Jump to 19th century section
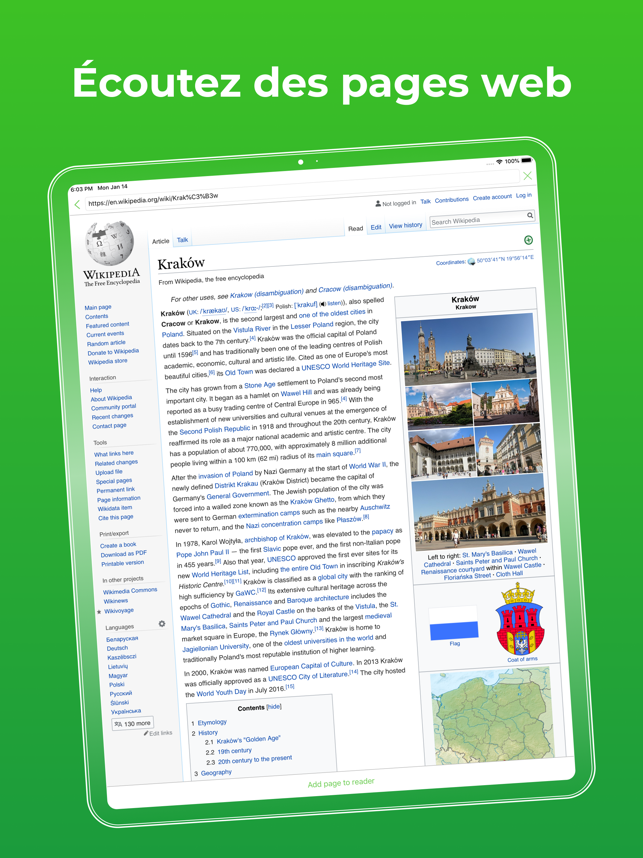 pos(234,751)
